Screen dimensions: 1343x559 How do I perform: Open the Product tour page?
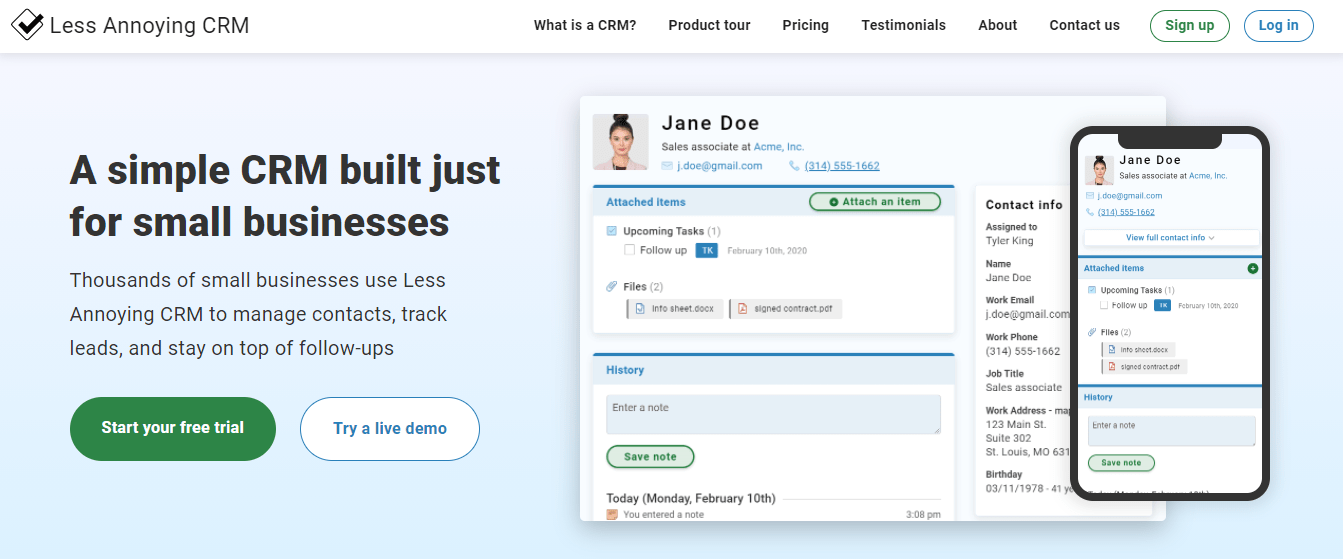click(709, 25)
